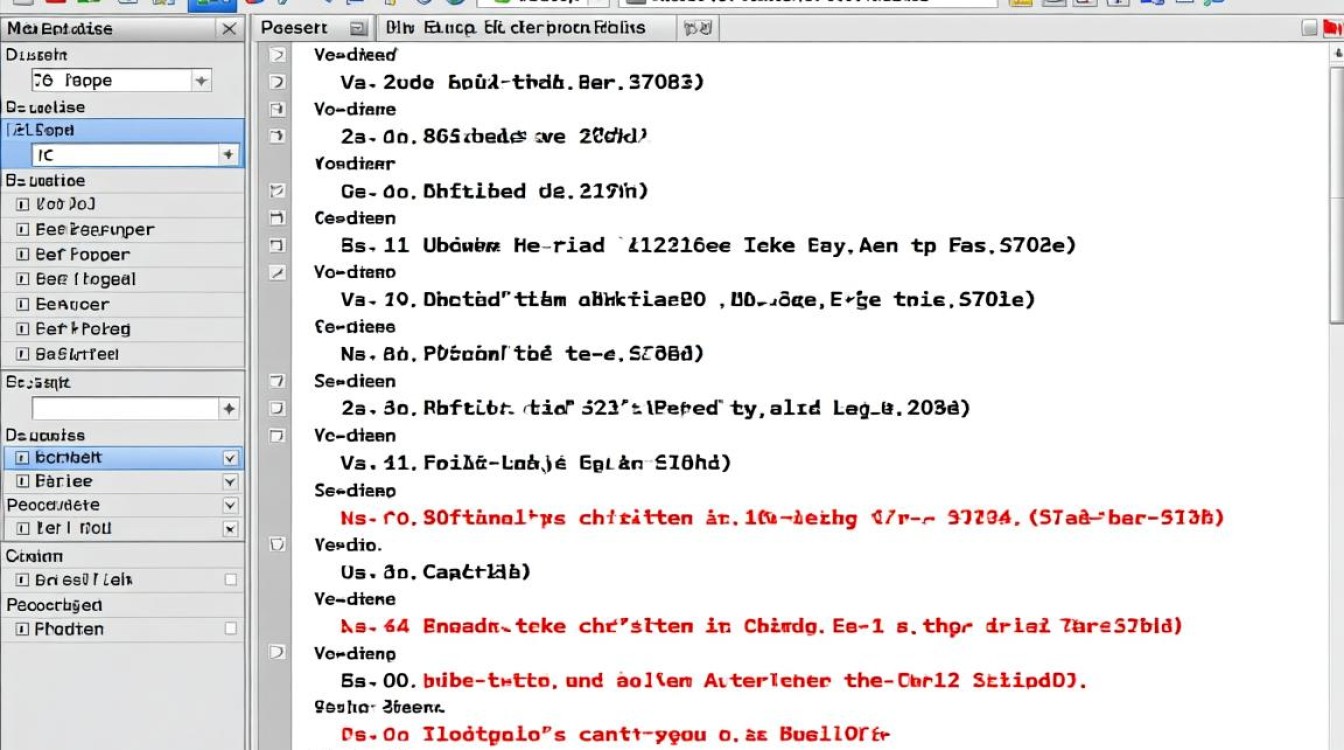
Task: Click the icon right of the Blh Eucp tab
Action: (x=692, y=29)
